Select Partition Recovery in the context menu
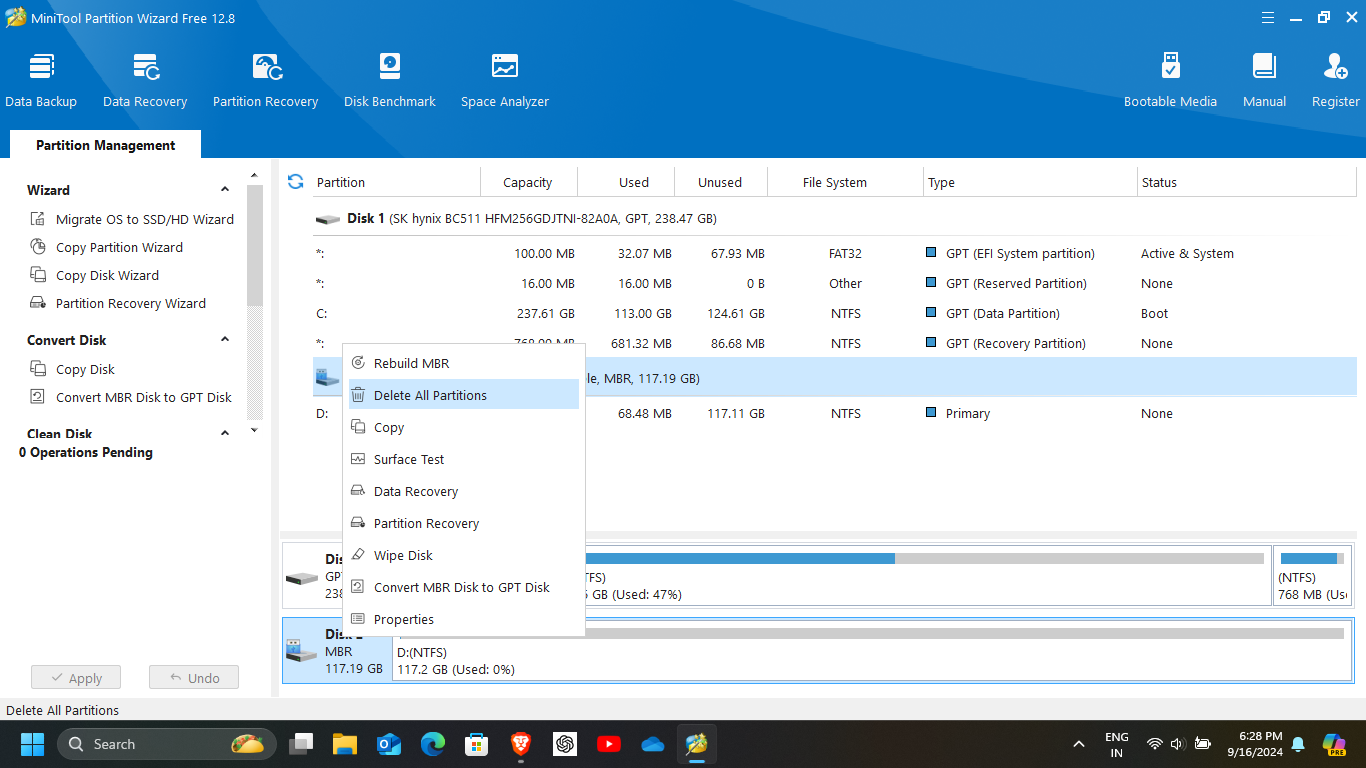Image resolution: width=1366 pixels, height=768 pixels. tap(464, 523)
